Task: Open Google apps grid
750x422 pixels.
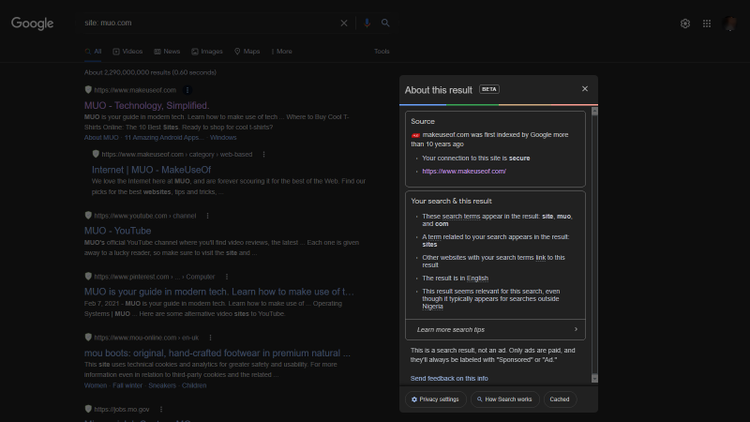Action: click(706, 23)
